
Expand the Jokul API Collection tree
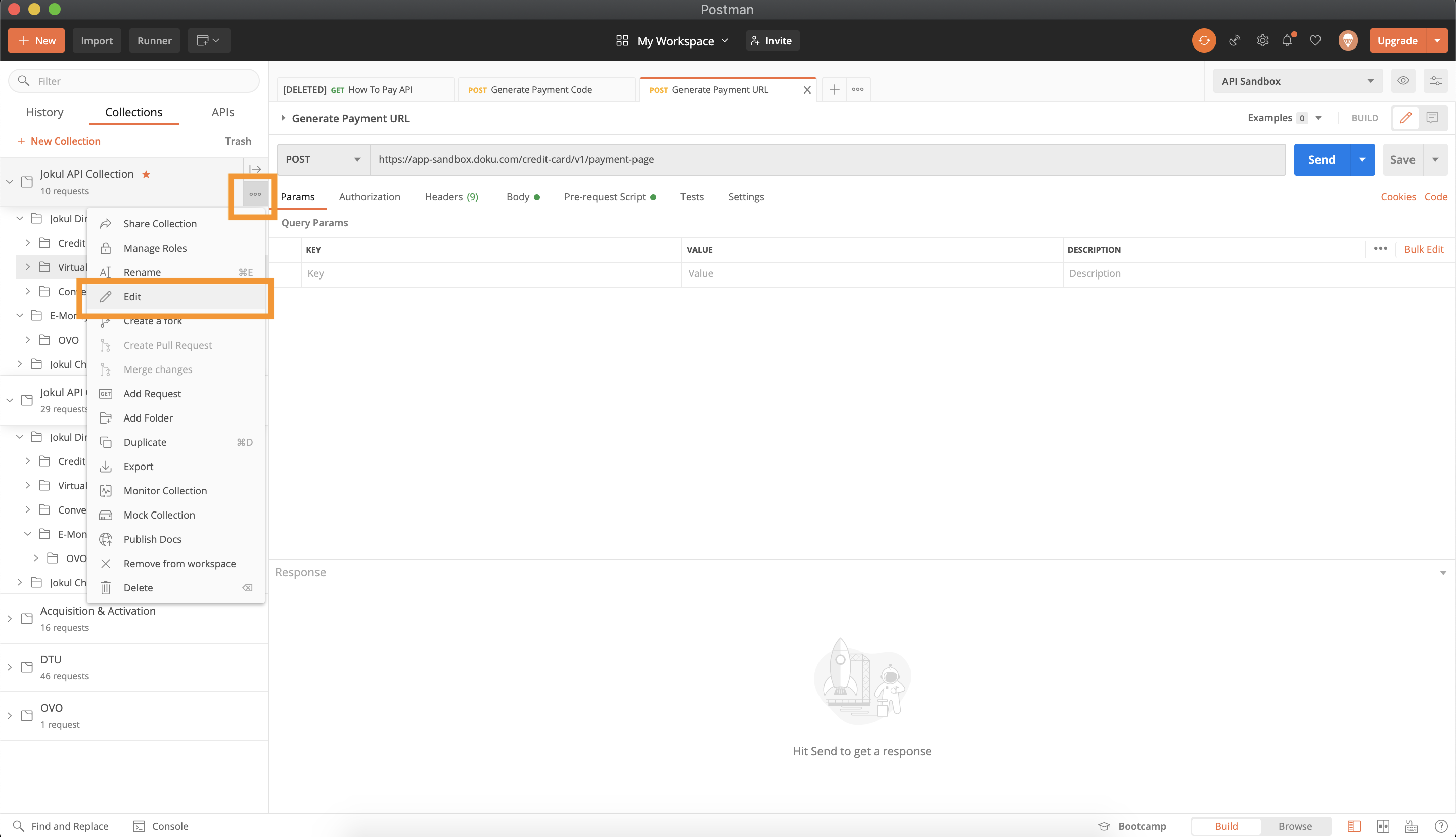point(9,181)
